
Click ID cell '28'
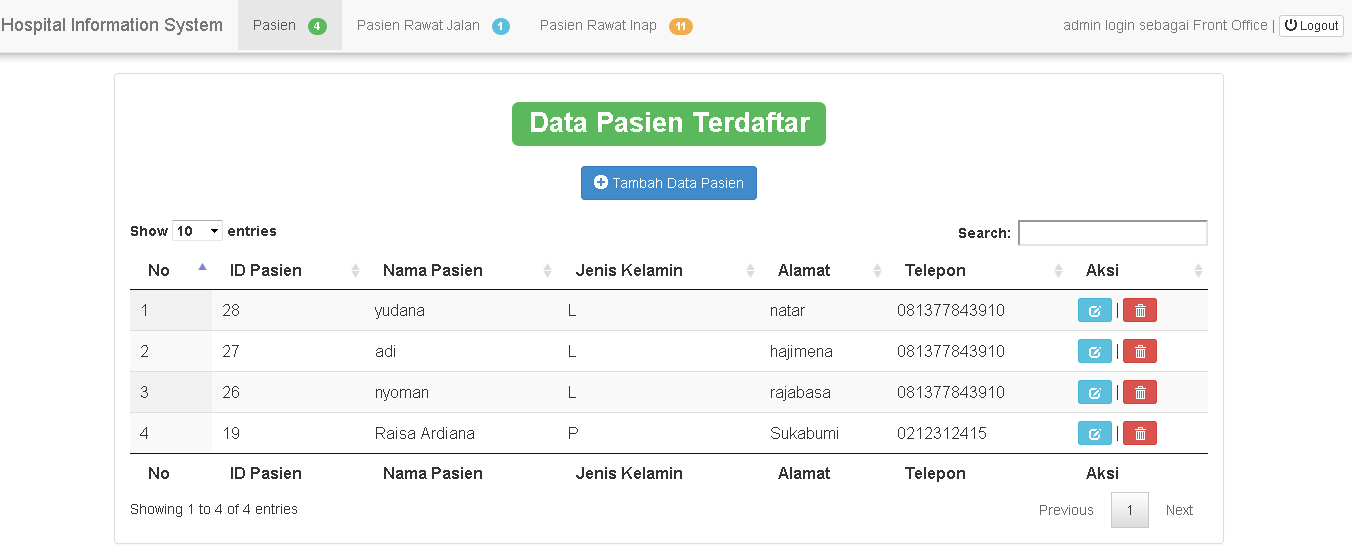(x=231, y=310)
